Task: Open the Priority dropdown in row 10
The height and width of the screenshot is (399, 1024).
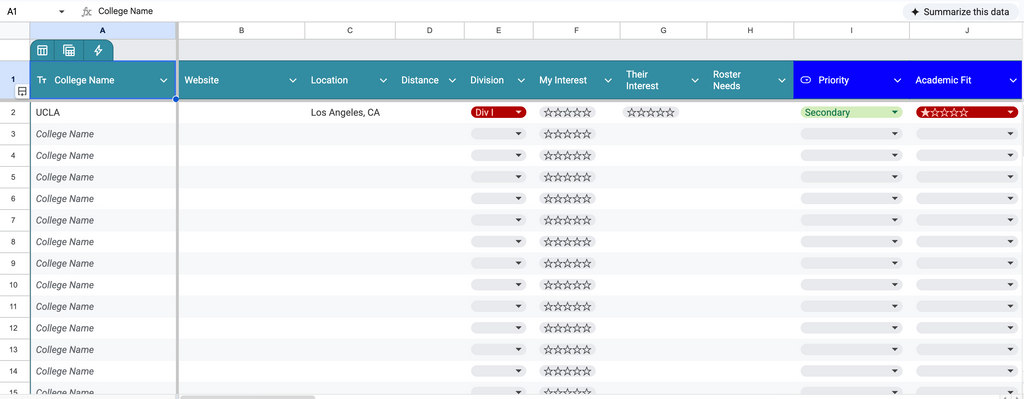Action: pos(852,285)
